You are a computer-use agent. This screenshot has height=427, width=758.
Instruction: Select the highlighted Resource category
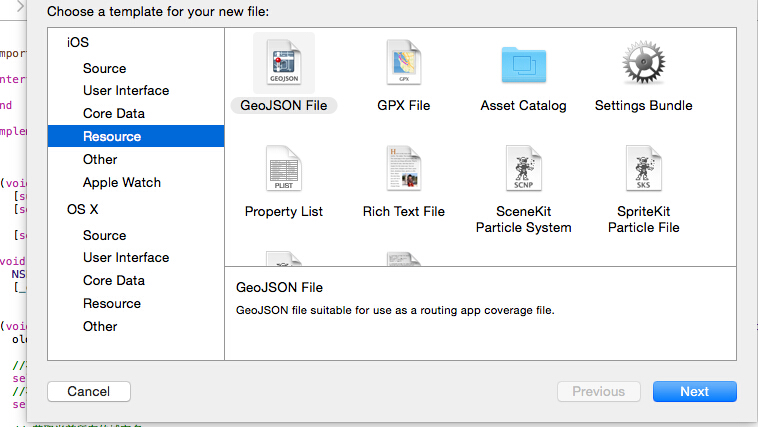(x=112, y=136)
